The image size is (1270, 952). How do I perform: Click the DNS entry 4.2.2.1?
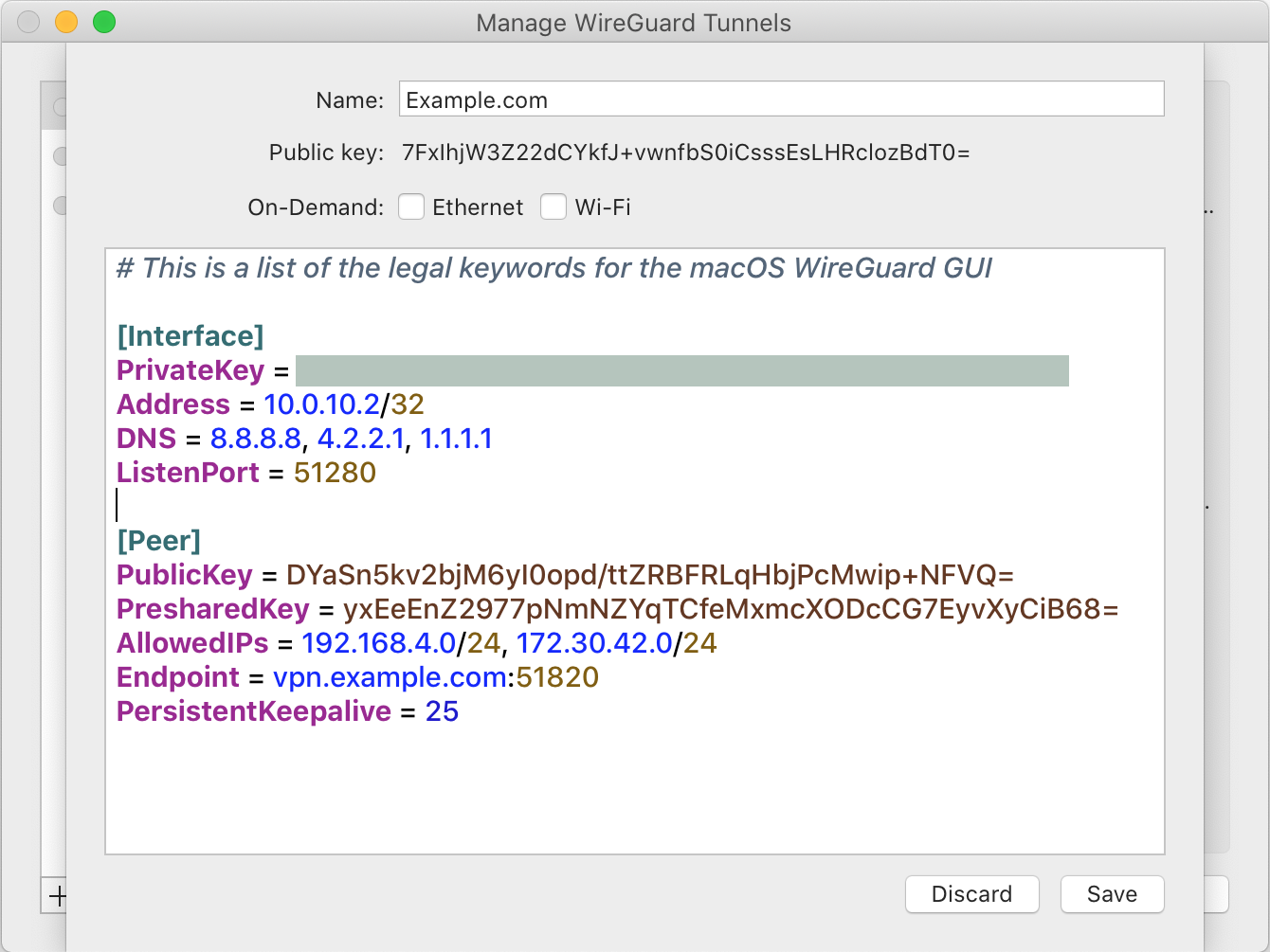pos(361,439)
